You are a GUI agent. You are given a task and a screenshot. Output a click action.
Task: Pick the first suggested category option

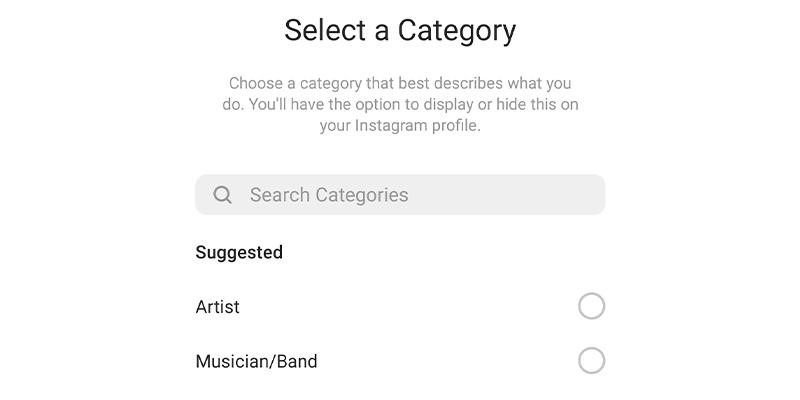pos(591,306)
